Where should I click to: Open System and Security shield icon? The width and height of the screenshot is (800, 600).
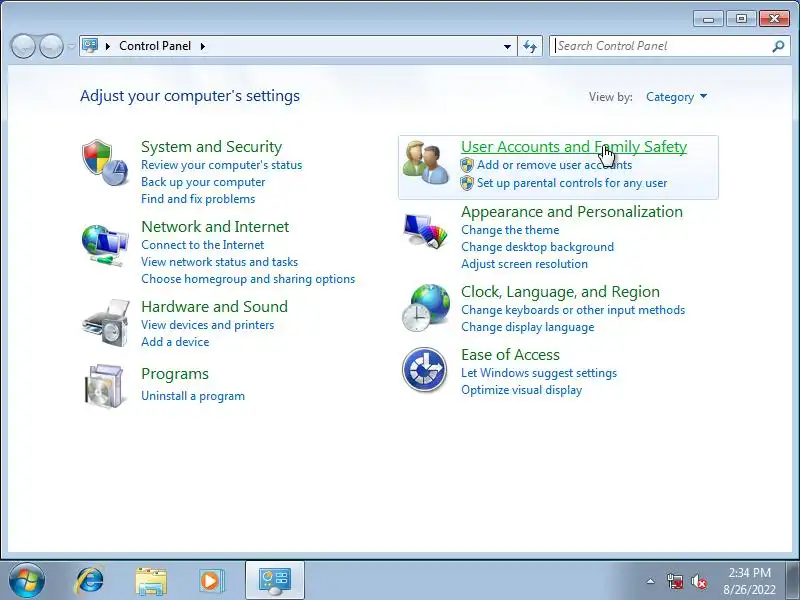[x=104, y=162]
